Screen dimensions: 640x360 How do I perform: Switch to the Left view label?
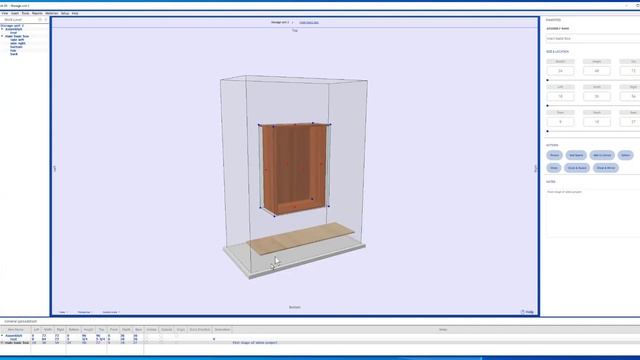click(x=54, y=168)
